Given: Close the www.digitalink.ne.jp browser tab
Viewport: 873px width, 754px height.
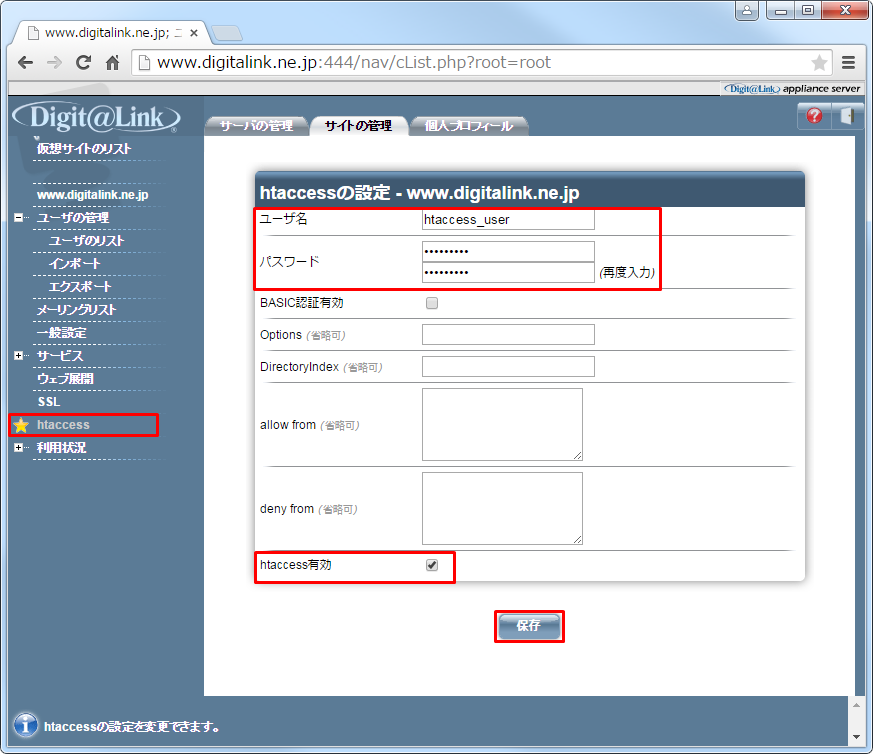Looking at the screenshot, I should click(x=194, y=33).
